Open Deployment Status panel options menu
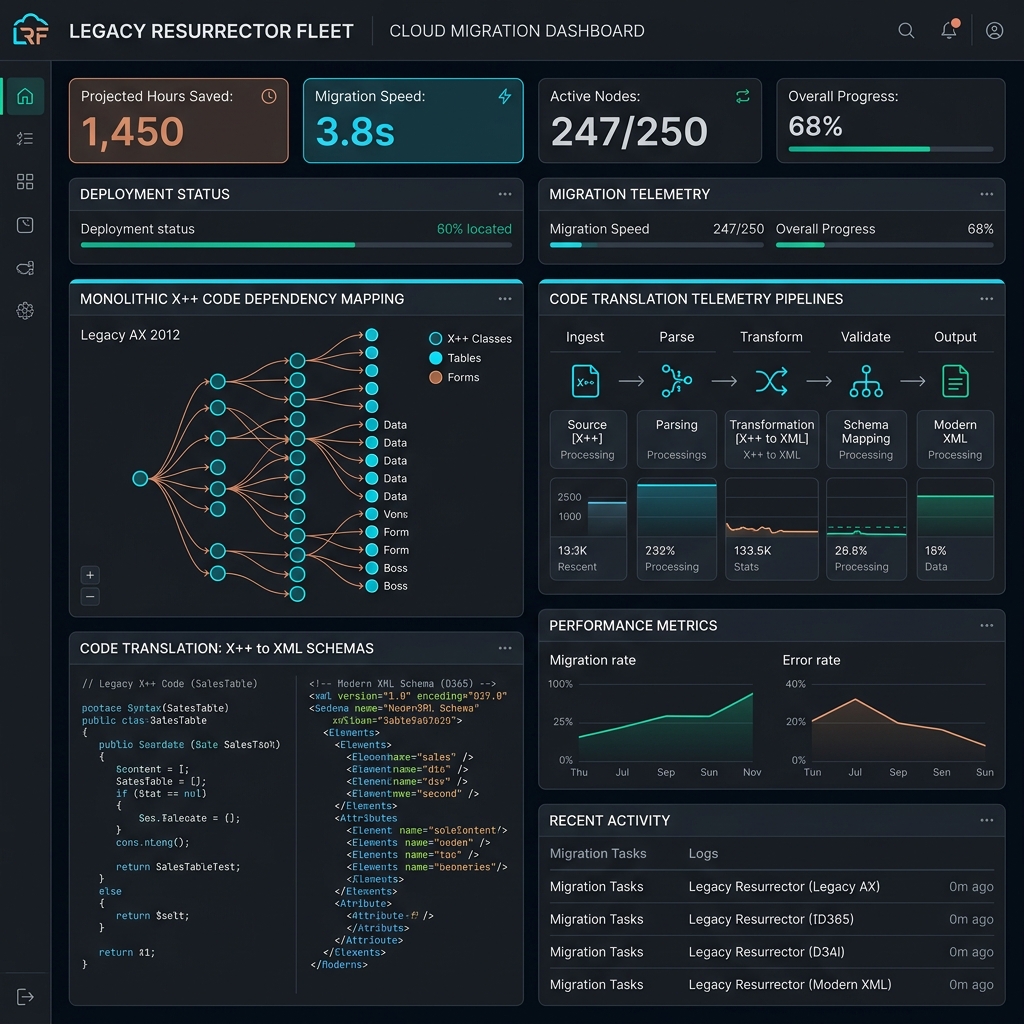1024x1024 pixels. click(505, 194)
